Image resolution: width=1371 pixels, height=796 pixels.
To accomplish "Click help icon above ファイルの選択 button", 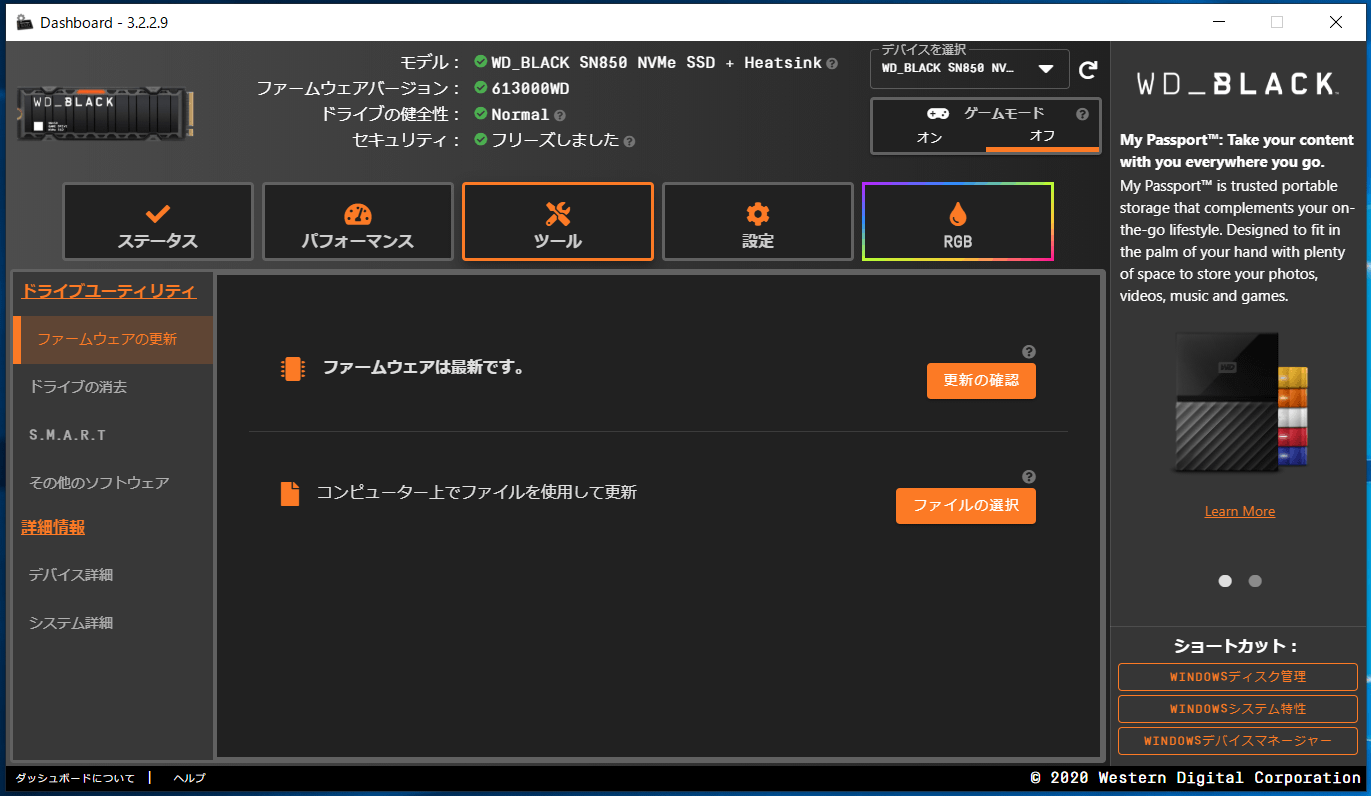I will click(1029, 477).
